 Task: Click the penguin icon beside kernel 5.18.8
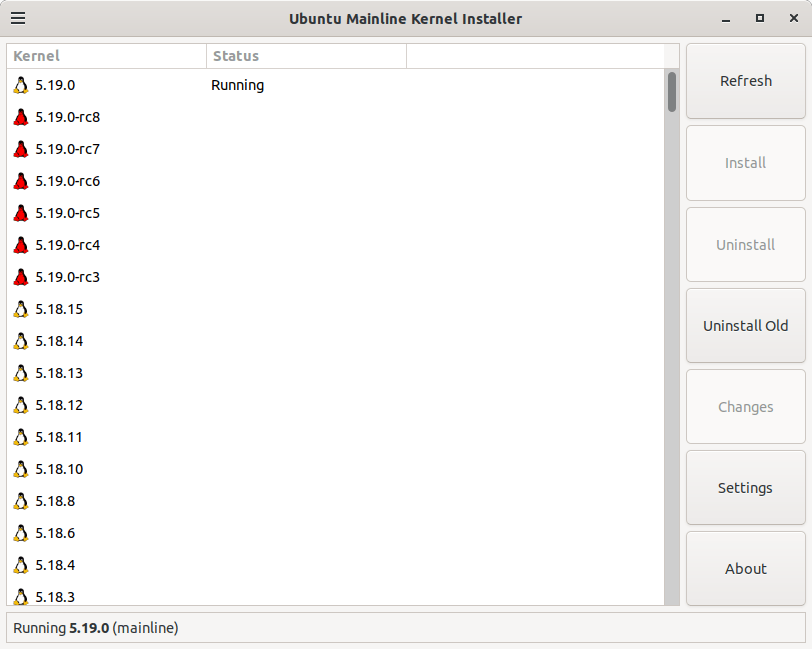(20, 501)
